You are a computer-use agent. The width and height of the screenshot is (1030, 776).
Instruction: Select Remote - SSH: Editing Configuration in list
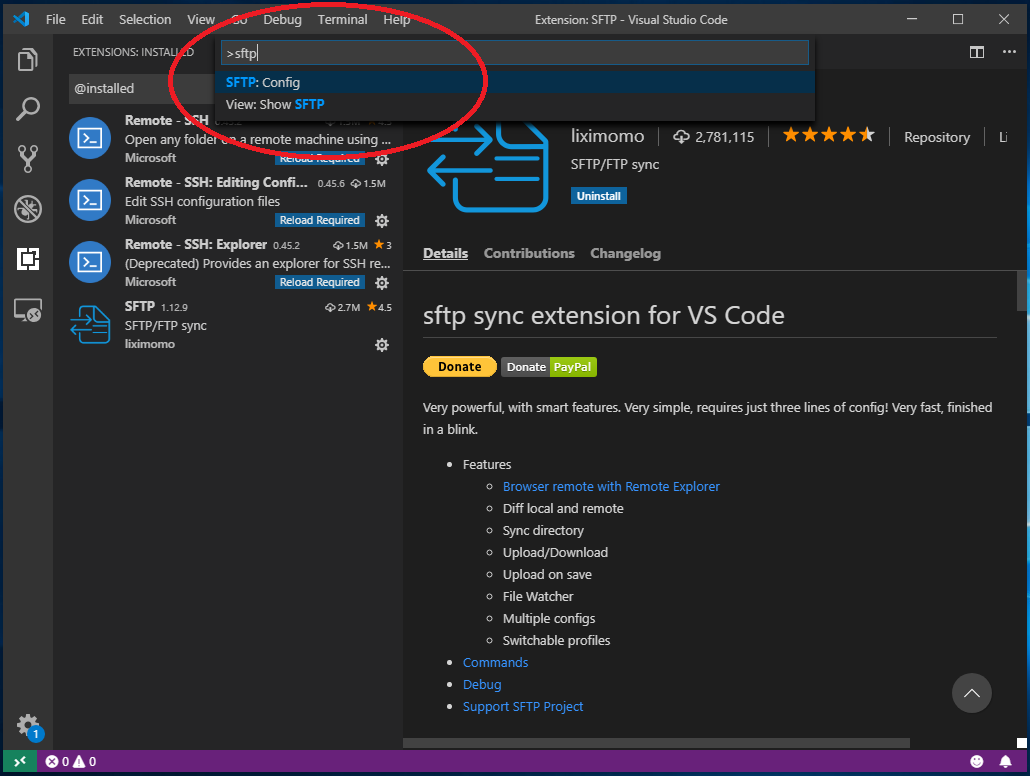click(x=230, y=201)
